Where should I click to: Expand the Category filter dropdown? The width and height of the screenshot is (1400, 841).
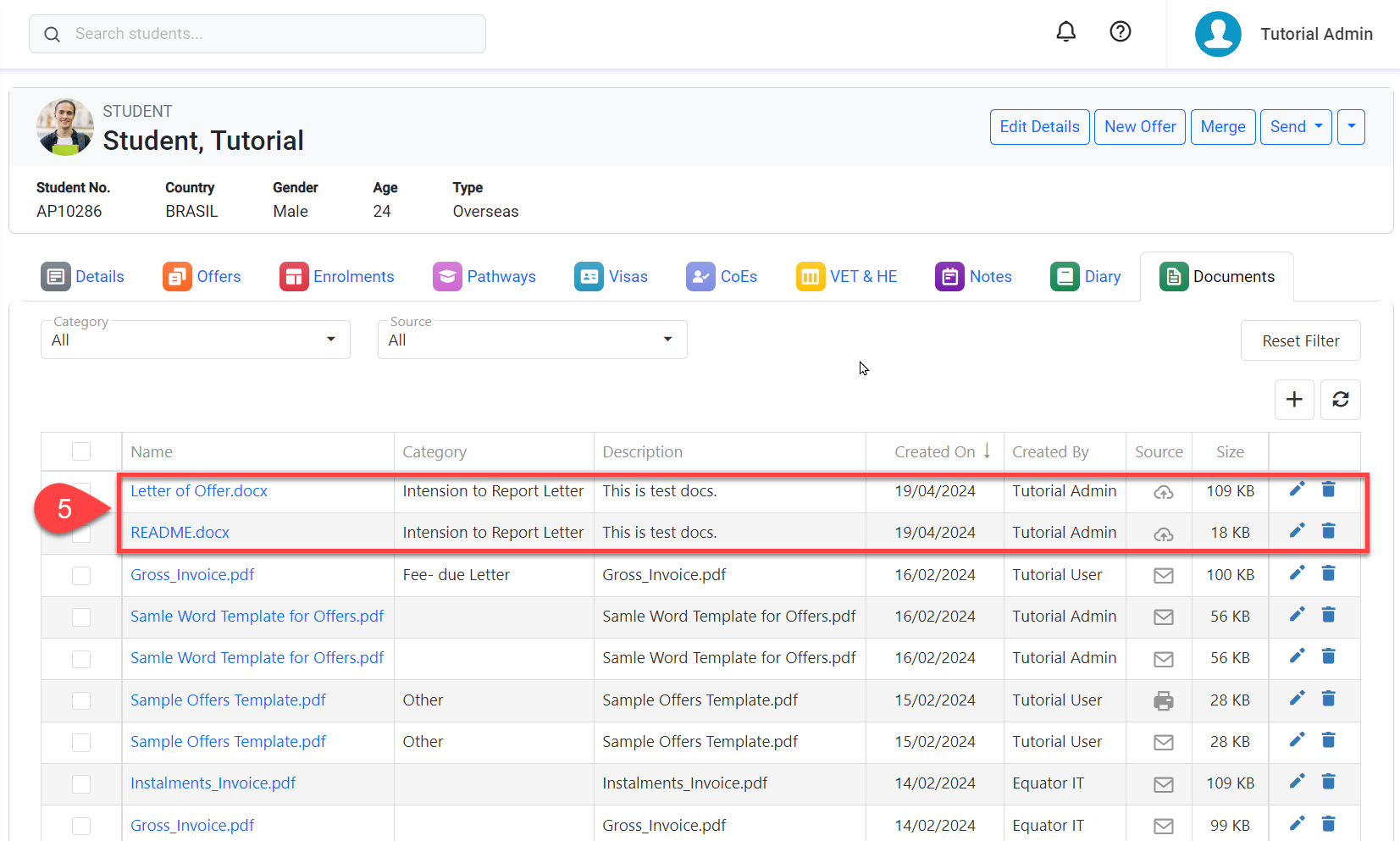pos(195,340)
